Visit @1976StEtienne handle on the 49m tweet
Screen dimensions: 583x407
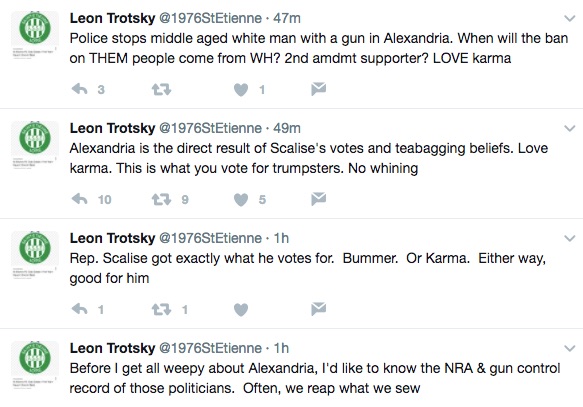click(210, 128)
